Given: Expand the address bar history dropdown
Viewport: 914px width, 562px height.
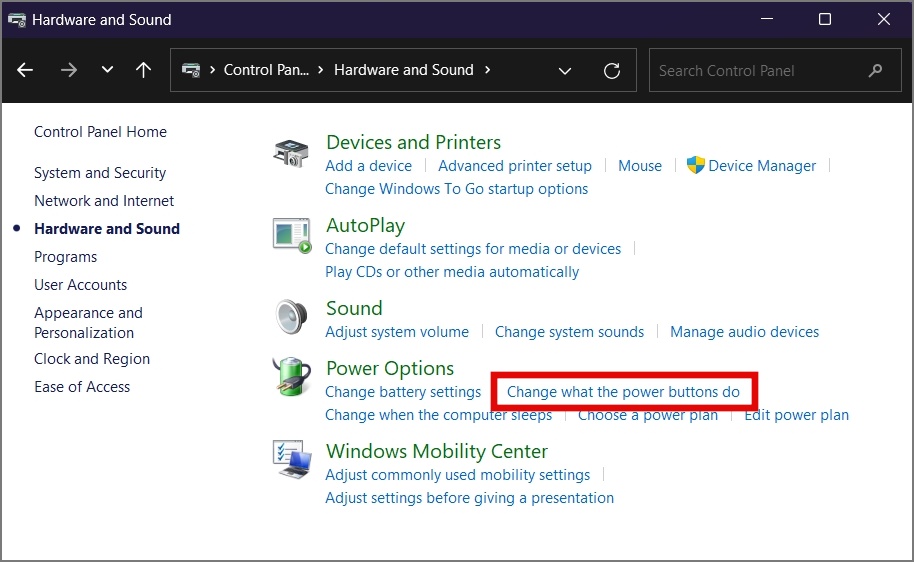Looking at the screenshot, I should click(x=565, y=71).
